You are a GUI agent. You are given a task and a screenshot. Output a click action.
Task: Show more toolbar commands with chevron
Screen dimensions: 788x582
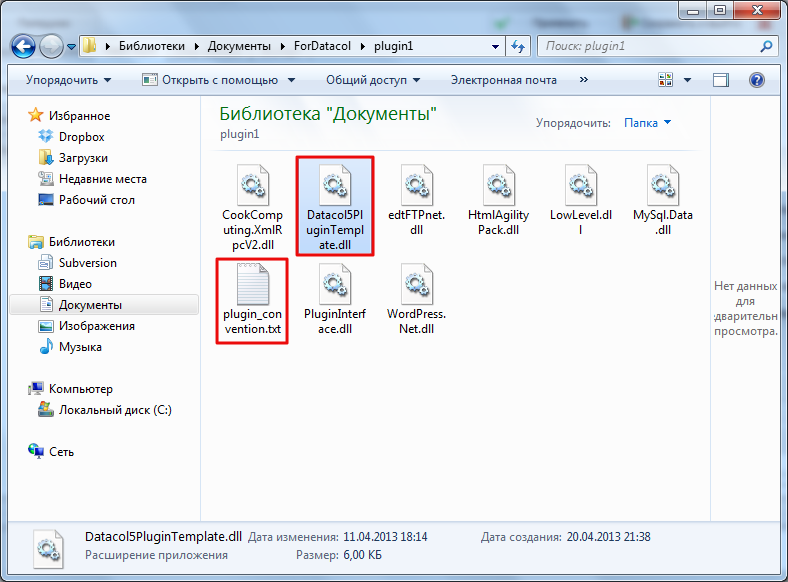(583, 80)
